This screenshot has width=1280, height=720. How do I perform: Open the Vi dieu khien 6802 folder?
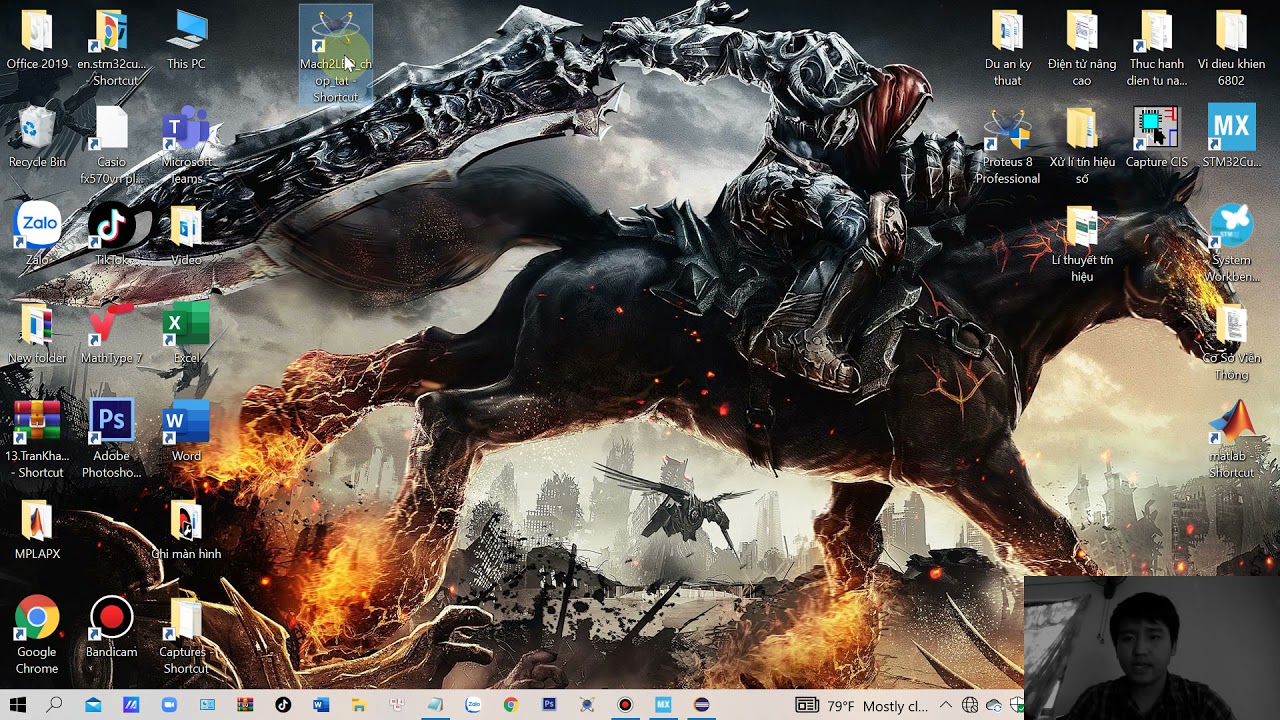(1231, 48)
